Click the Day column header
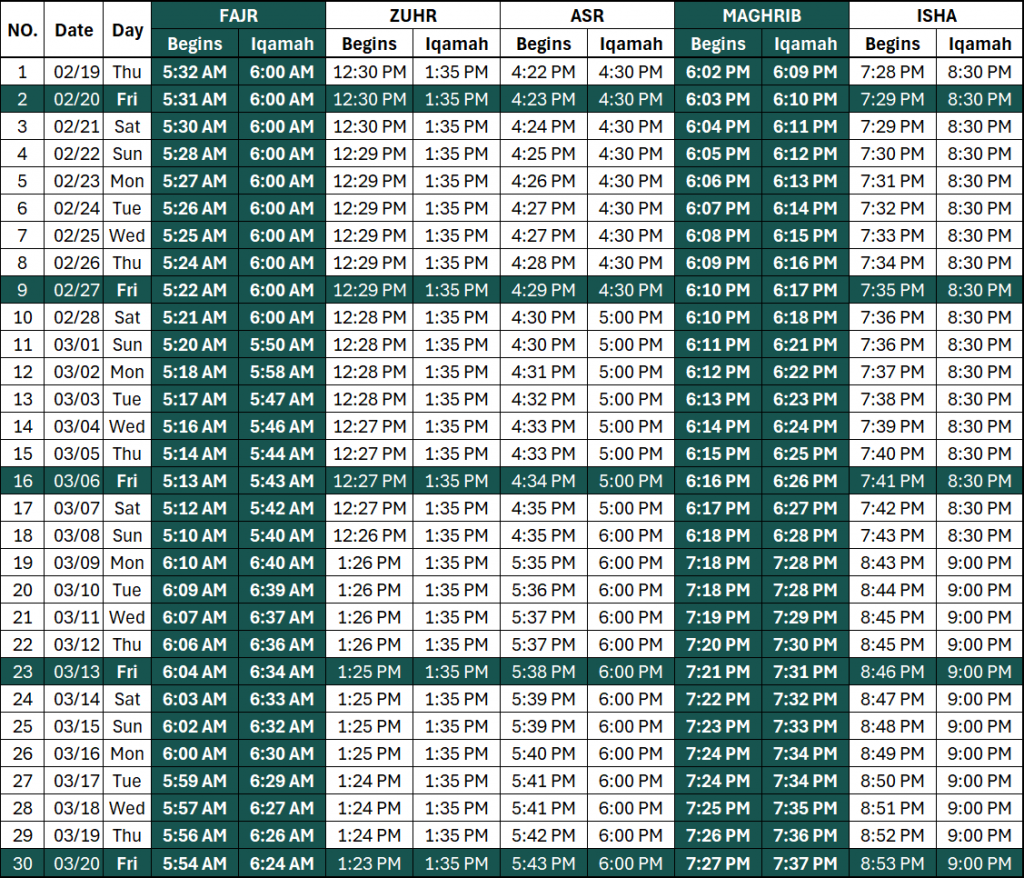1024x878 pixels. click(128, 29)
